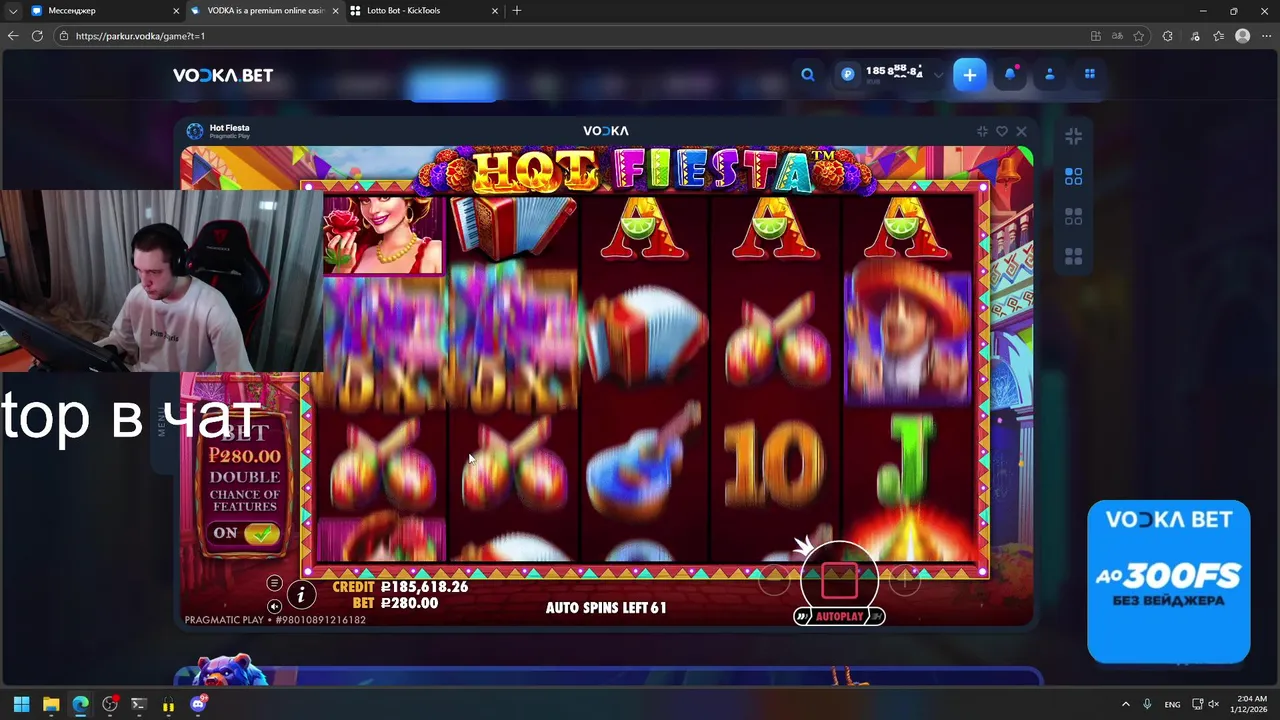Image resolution: width=1280 pixels, height=720 pixels.
Task: Bookmark the page with the star icon
Action: click(x=1138, y=36)
